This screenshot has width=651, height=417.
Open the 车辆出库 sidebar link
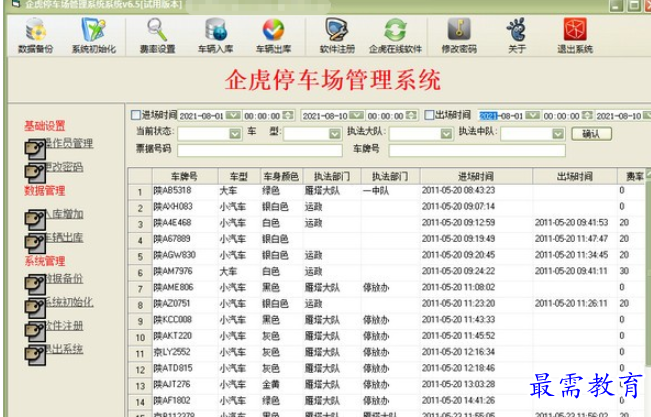point(64,237)
